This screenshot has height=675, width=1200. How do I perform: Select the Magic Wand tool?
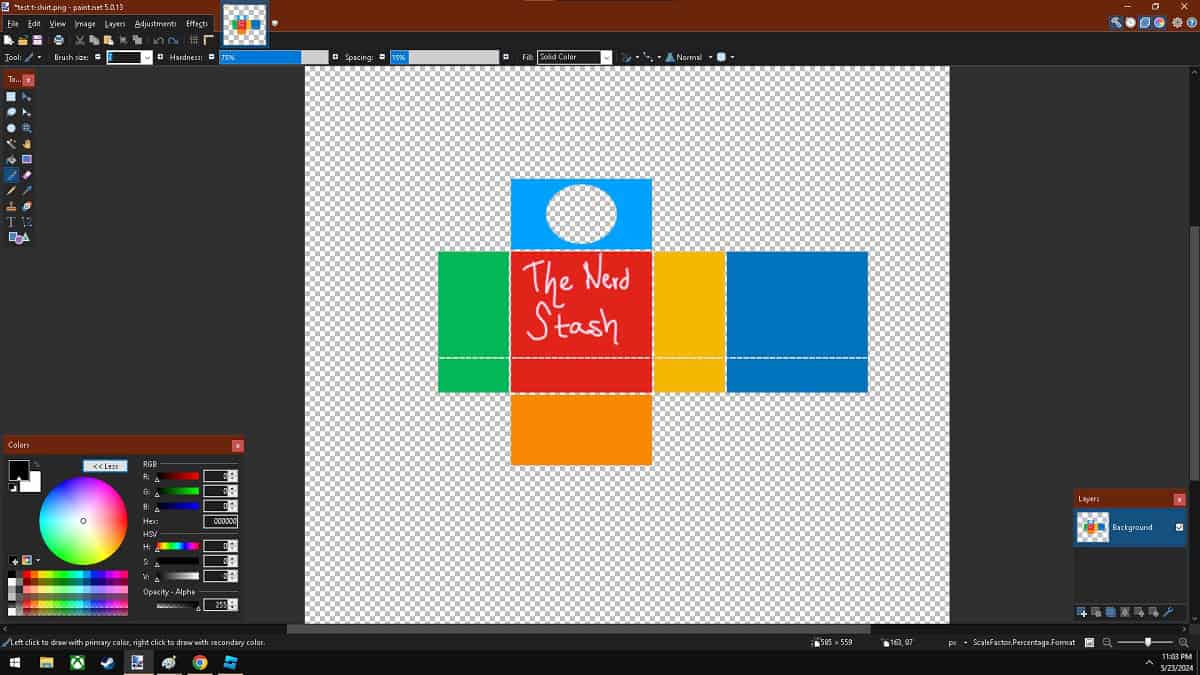click(9, 143)
